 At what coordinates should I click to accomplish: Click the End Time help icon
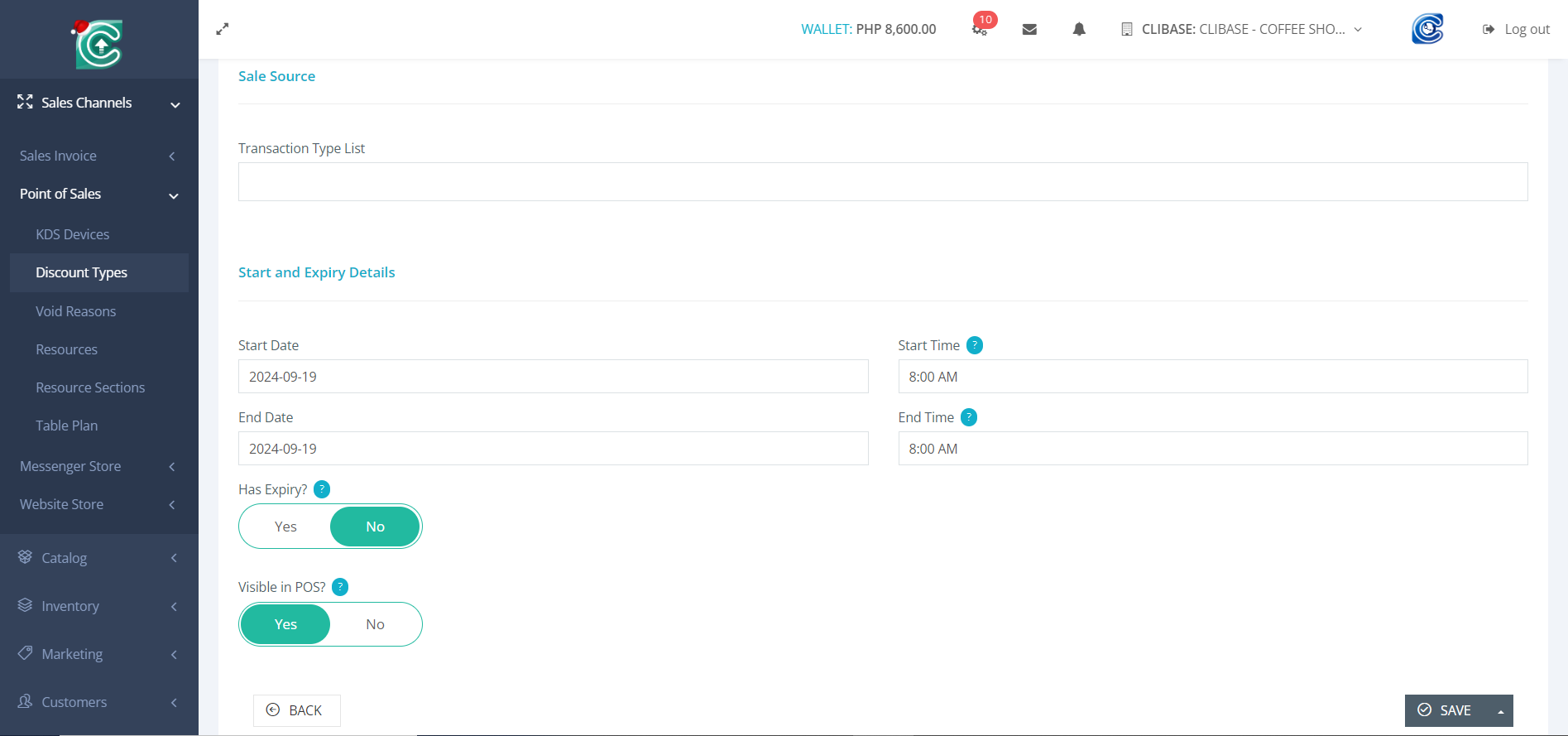click(969, 417)
